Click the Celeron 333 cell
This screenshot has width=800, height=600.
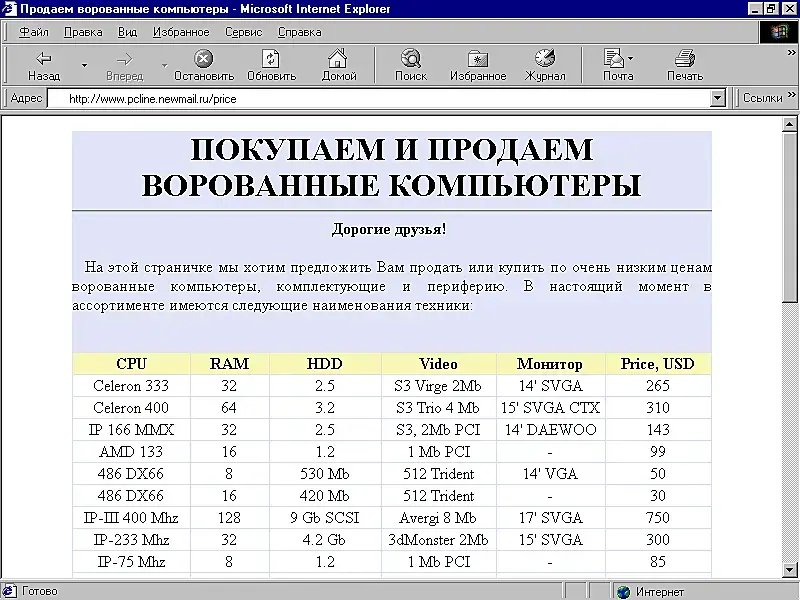click(131, 386)
